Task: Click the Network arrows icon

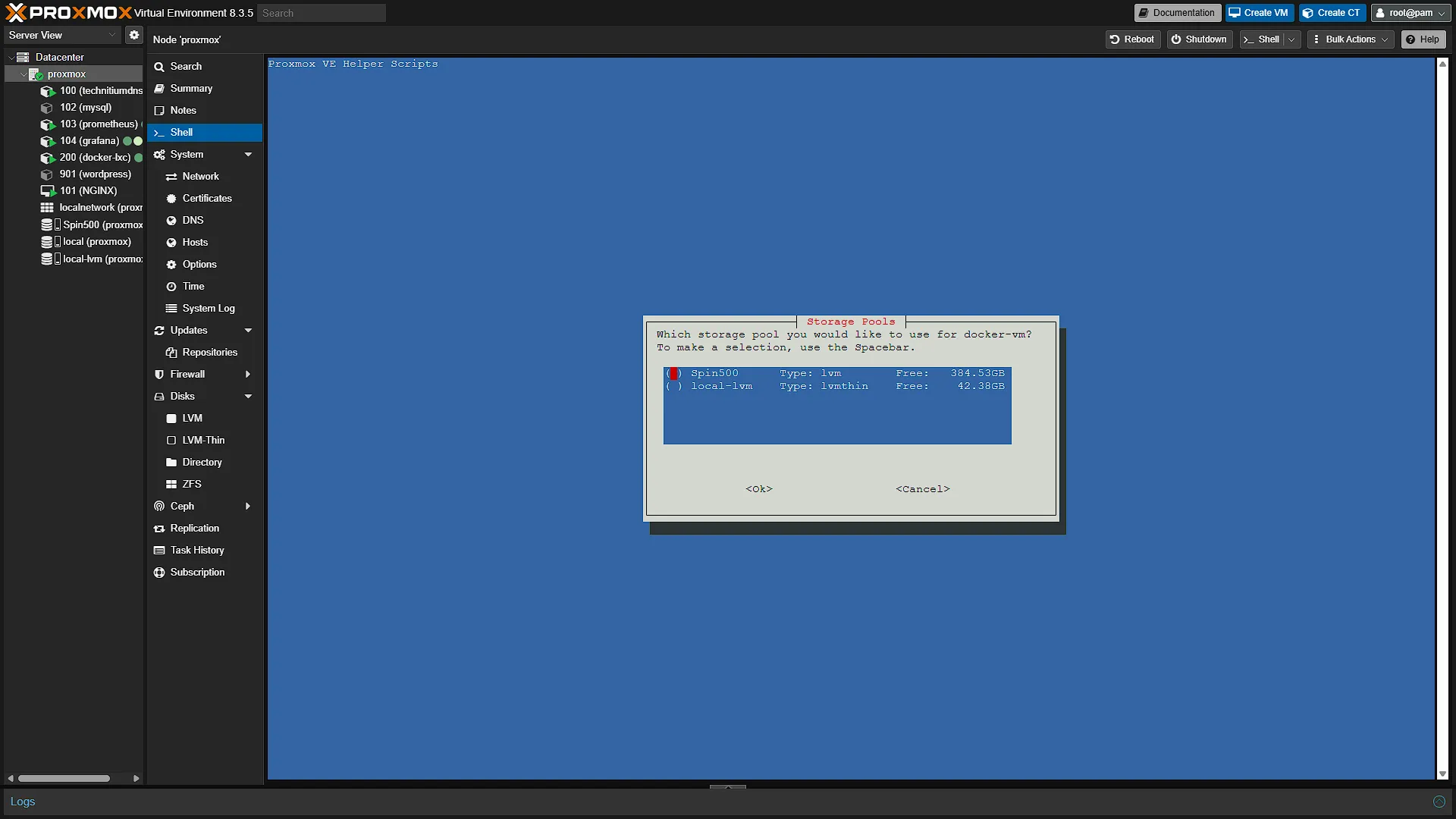Action: pos(171,177)
